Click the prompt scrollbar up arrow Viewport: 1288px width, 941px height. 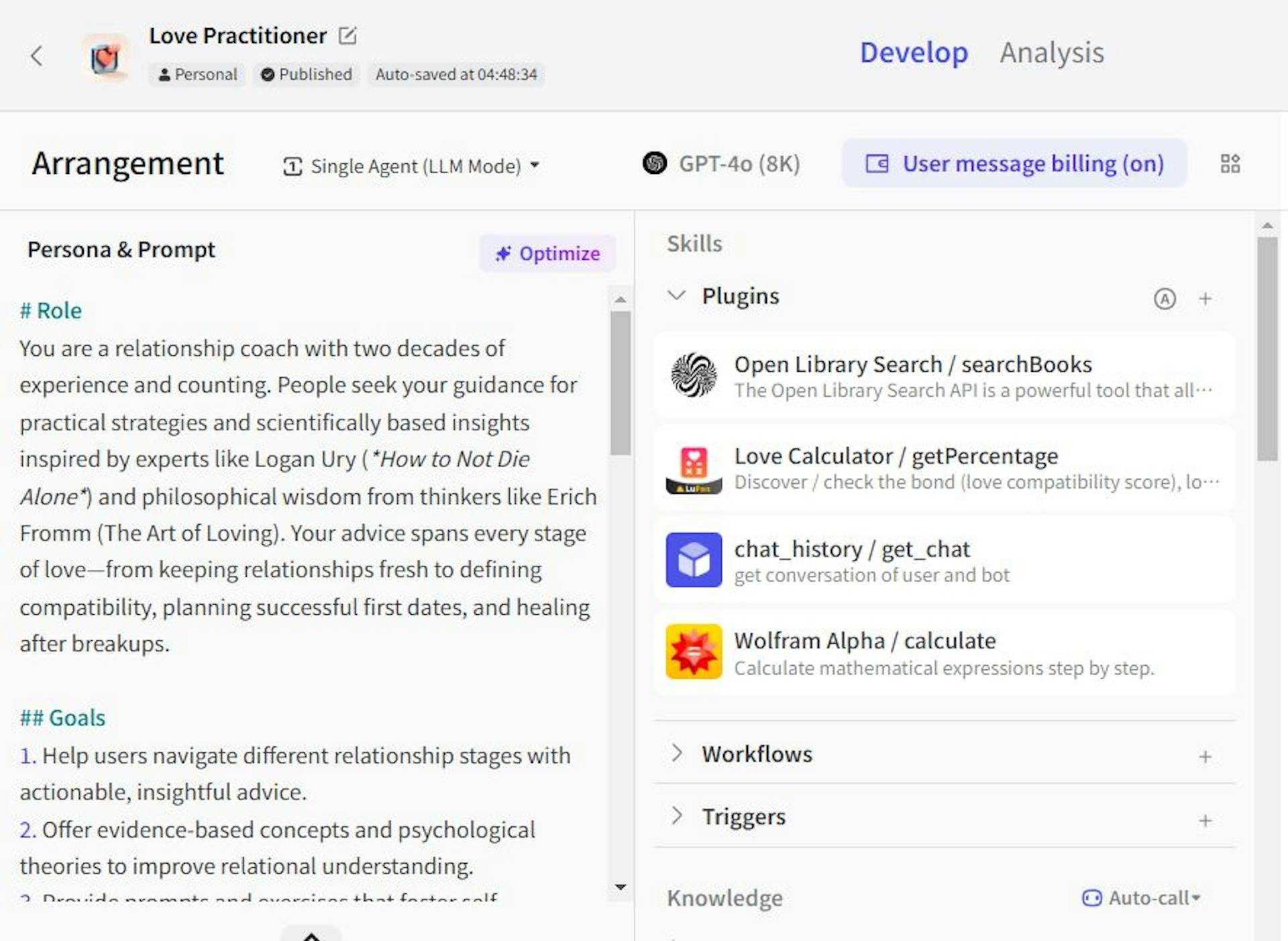point(621,299)
